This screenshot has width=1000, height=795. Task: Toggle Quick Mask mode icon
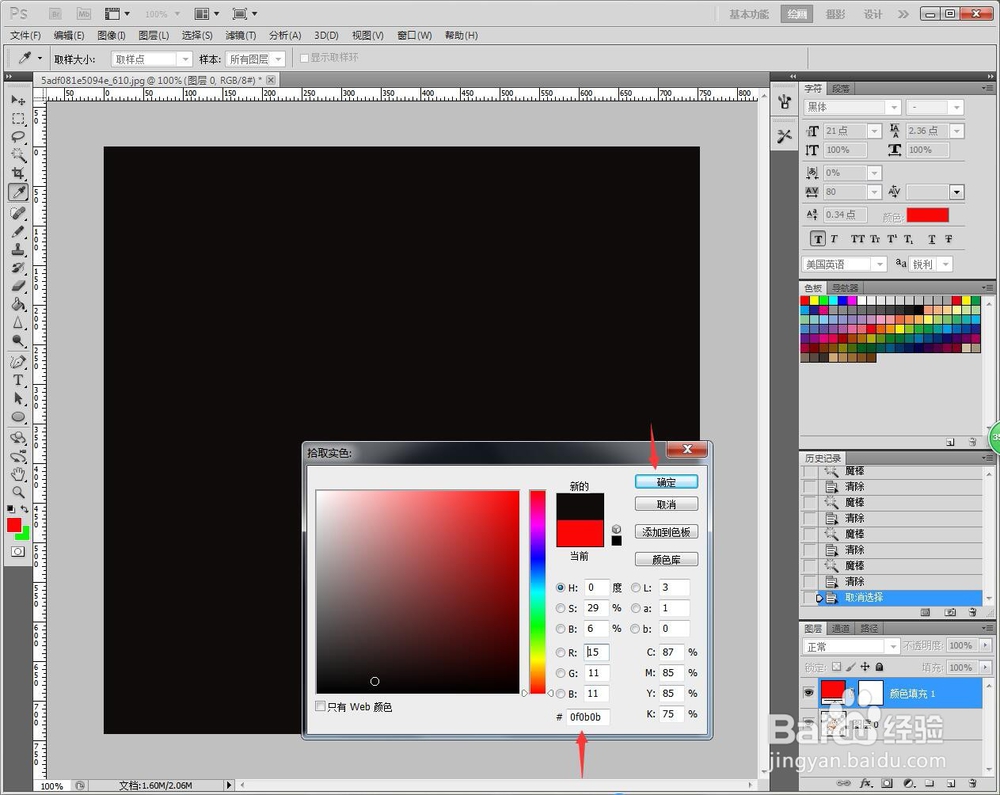[x=18, y=551]
